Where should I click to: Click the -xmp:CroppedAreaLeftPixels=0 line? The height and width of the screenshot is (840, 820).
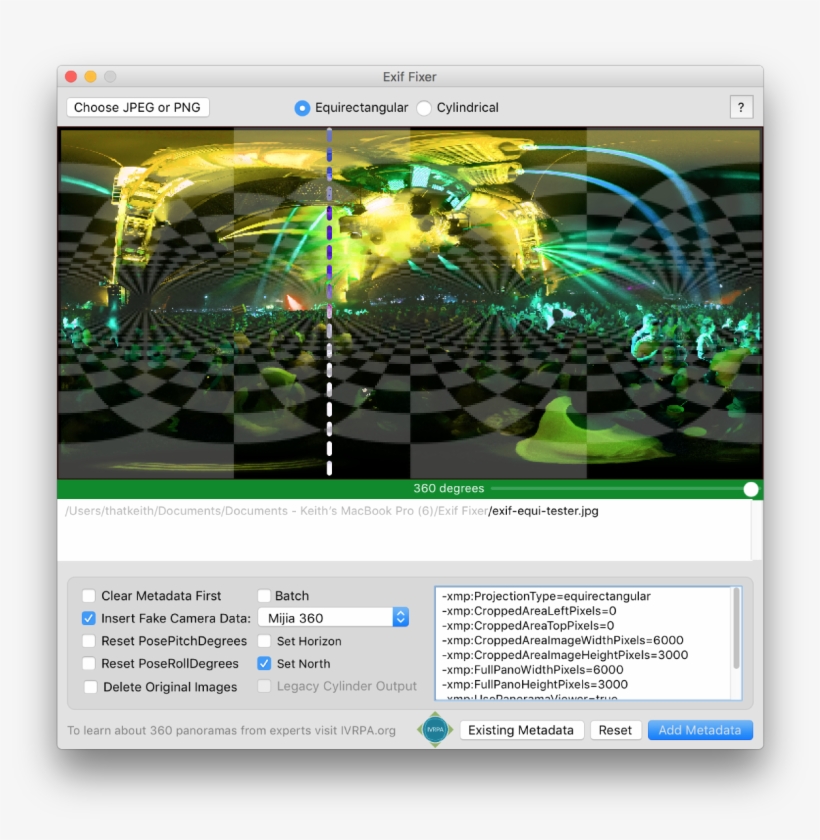(x=529, y=611)
